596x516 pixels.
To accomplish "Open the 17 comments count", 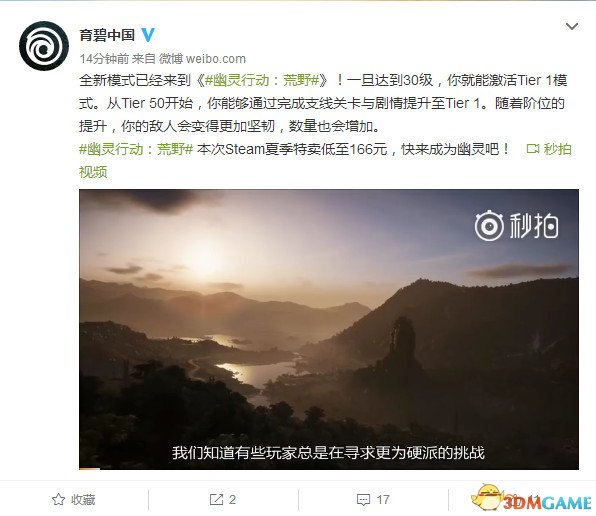I will coord(383,499).
